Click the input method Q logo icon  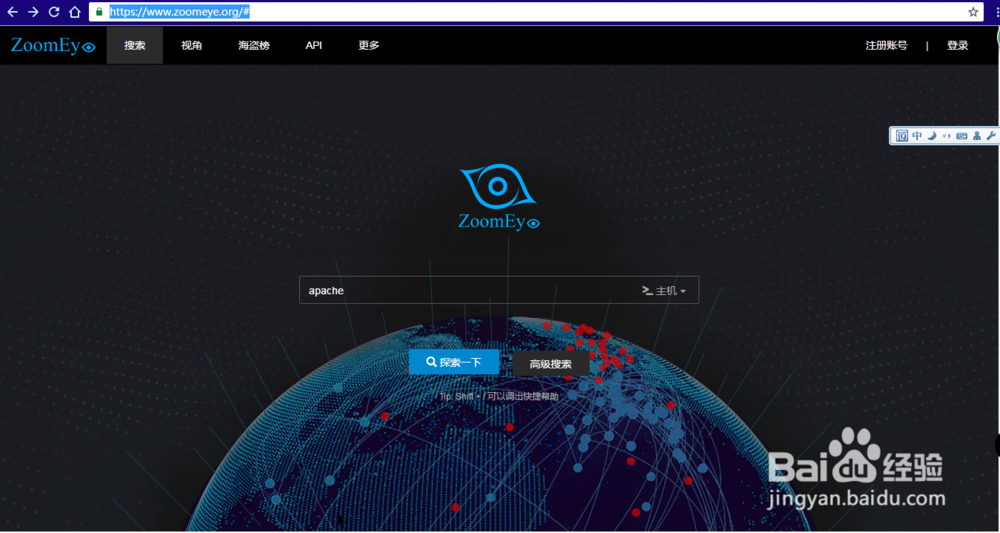pyautogui.click(x=902, y=136)
